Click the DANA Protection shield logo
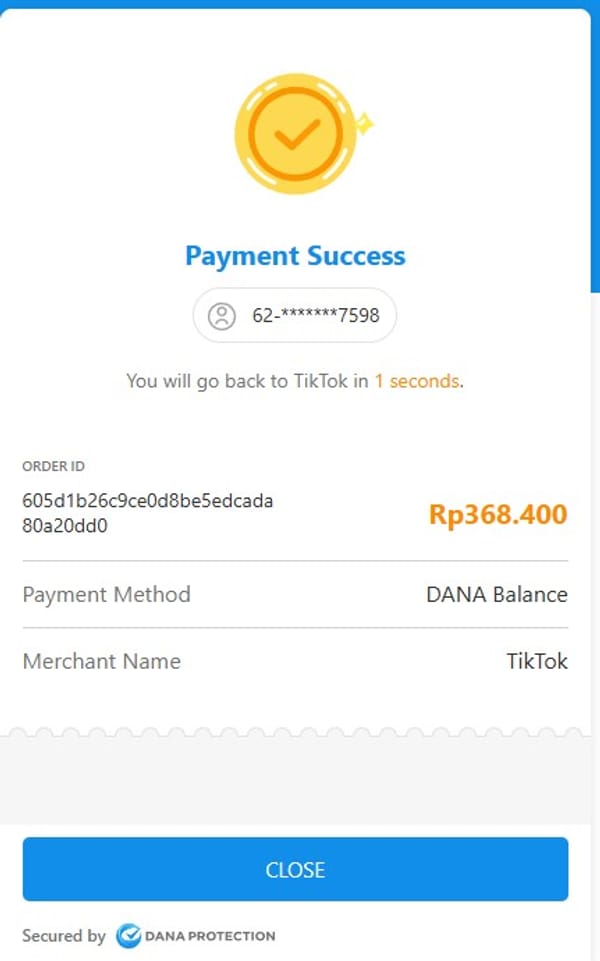Screen dimensions: 600x961 [x=129, y=935]
